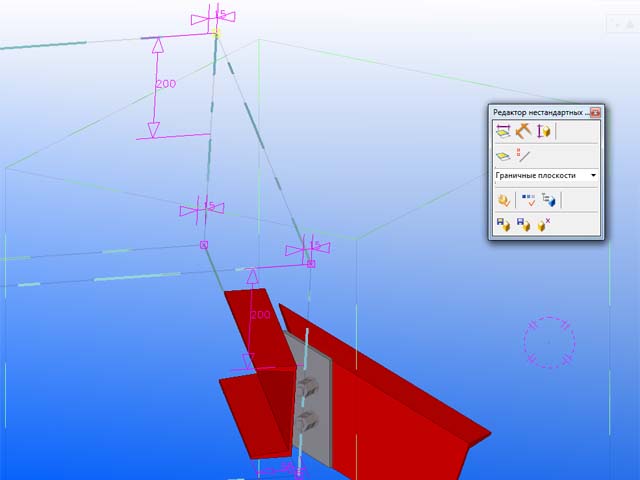This screenshot has height=480, width=640.
Task: Click the create distance dimension icon
Action: coord(503,131)
